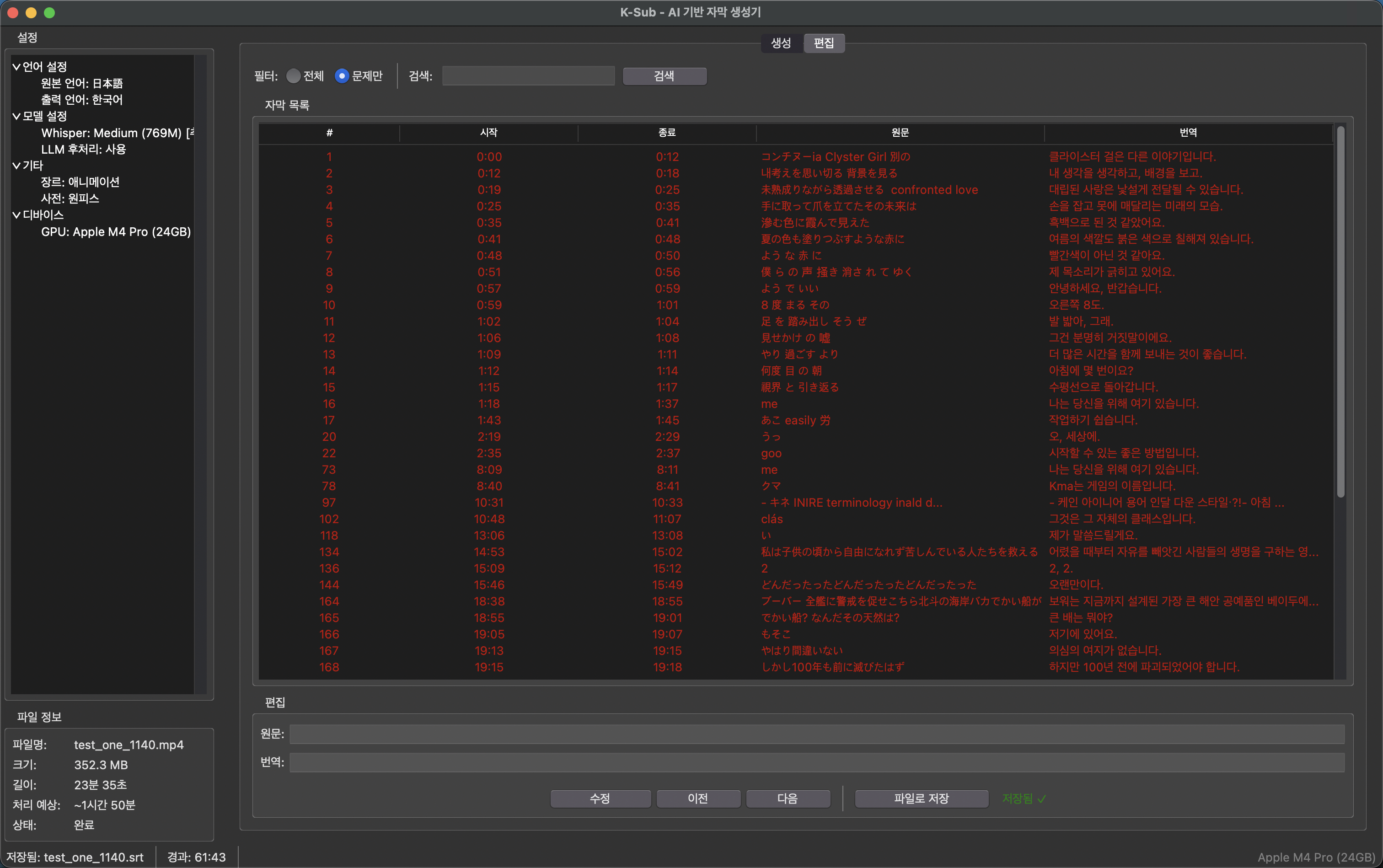
Task: Collapse the 언어 설정 tree section
Action: coord(16,67)
